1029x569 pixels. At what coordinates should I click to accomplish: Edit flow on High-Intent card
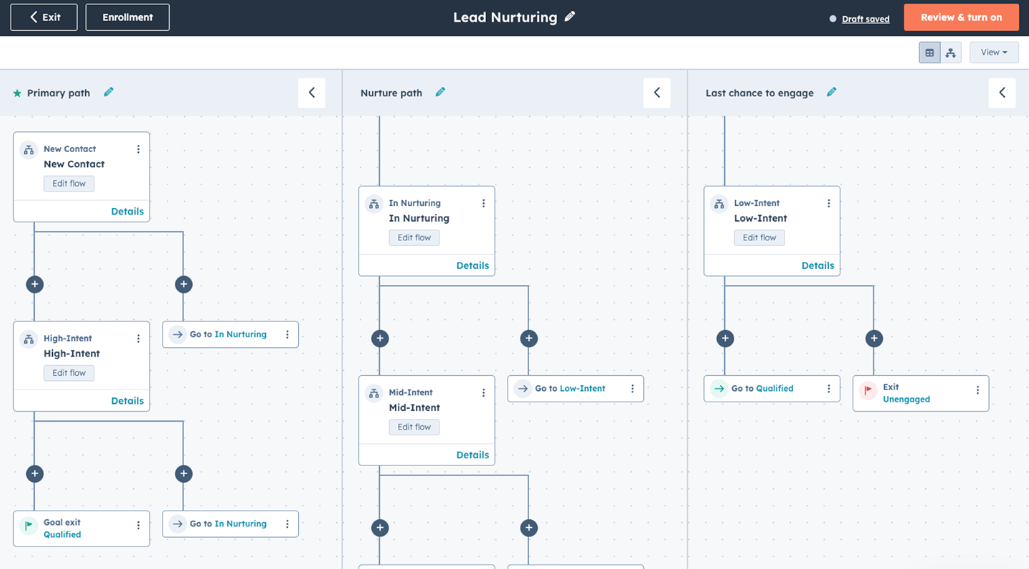(x=69, y=373)
